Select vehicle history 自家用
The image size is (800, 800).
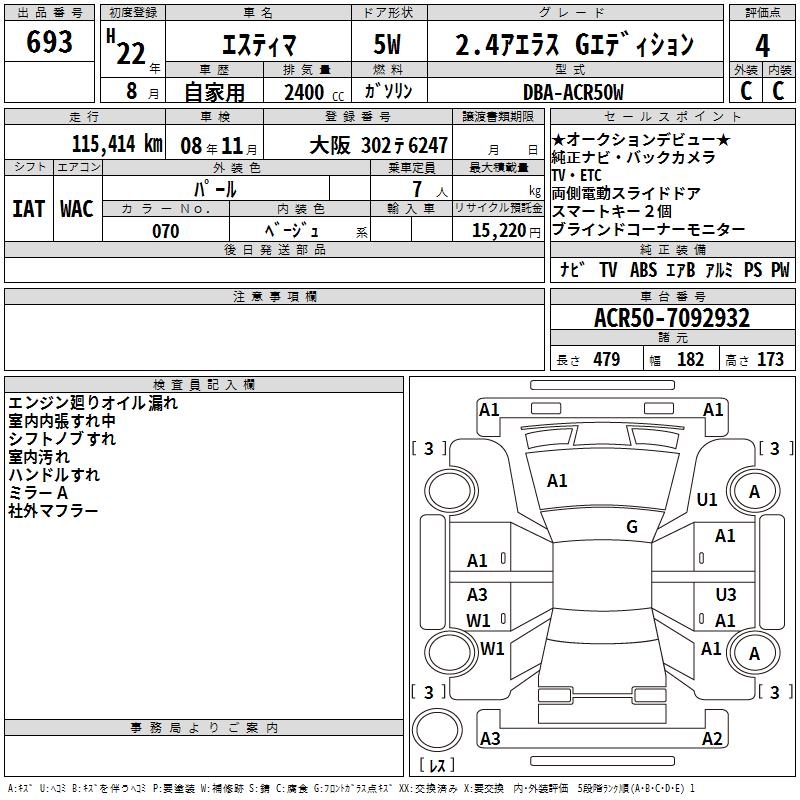pyautogui.click(x=214, y=92)
